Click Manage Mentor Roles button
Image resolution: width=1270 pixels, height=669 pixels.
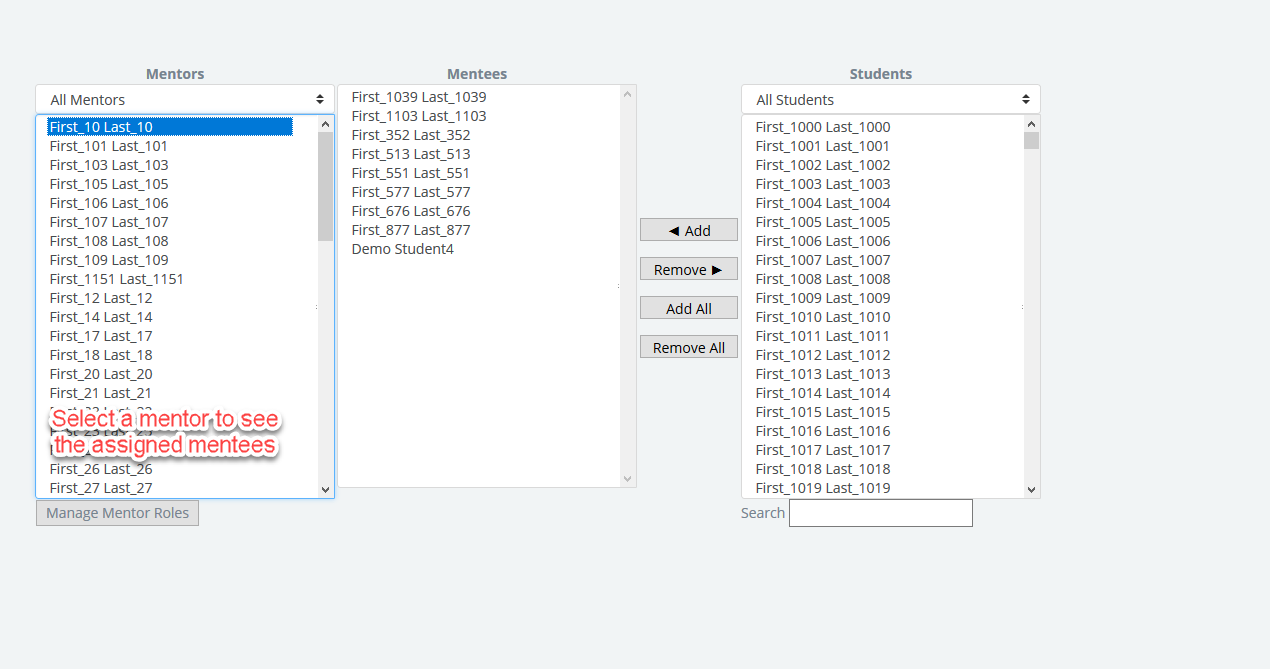pyautogui.click(x=117, y=513)
